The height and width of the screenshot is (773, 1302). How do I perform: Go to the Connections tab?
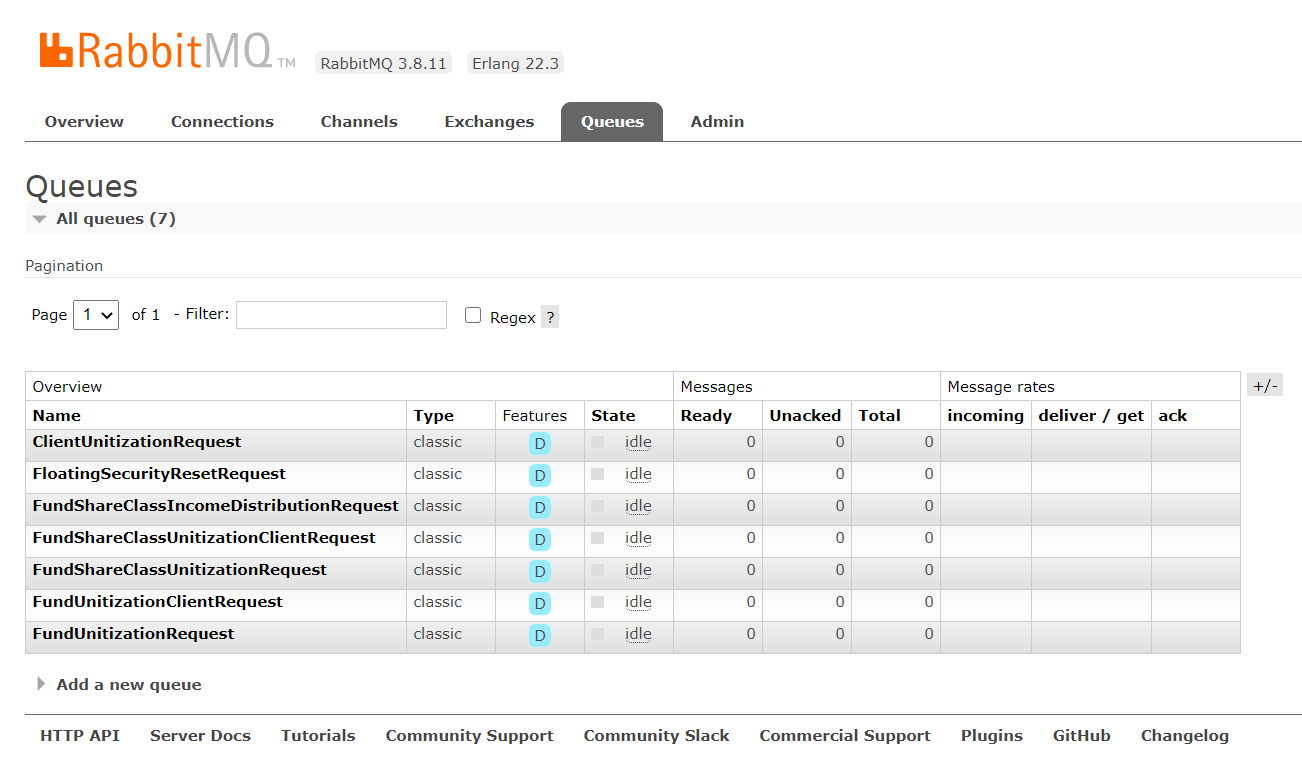pos(222,122)
